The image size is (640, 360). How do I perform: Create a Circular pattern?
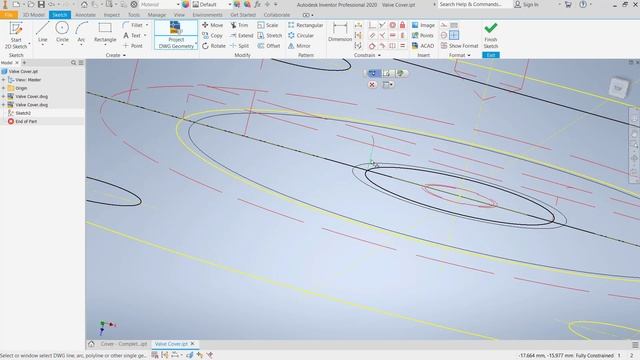click(301, 36)
